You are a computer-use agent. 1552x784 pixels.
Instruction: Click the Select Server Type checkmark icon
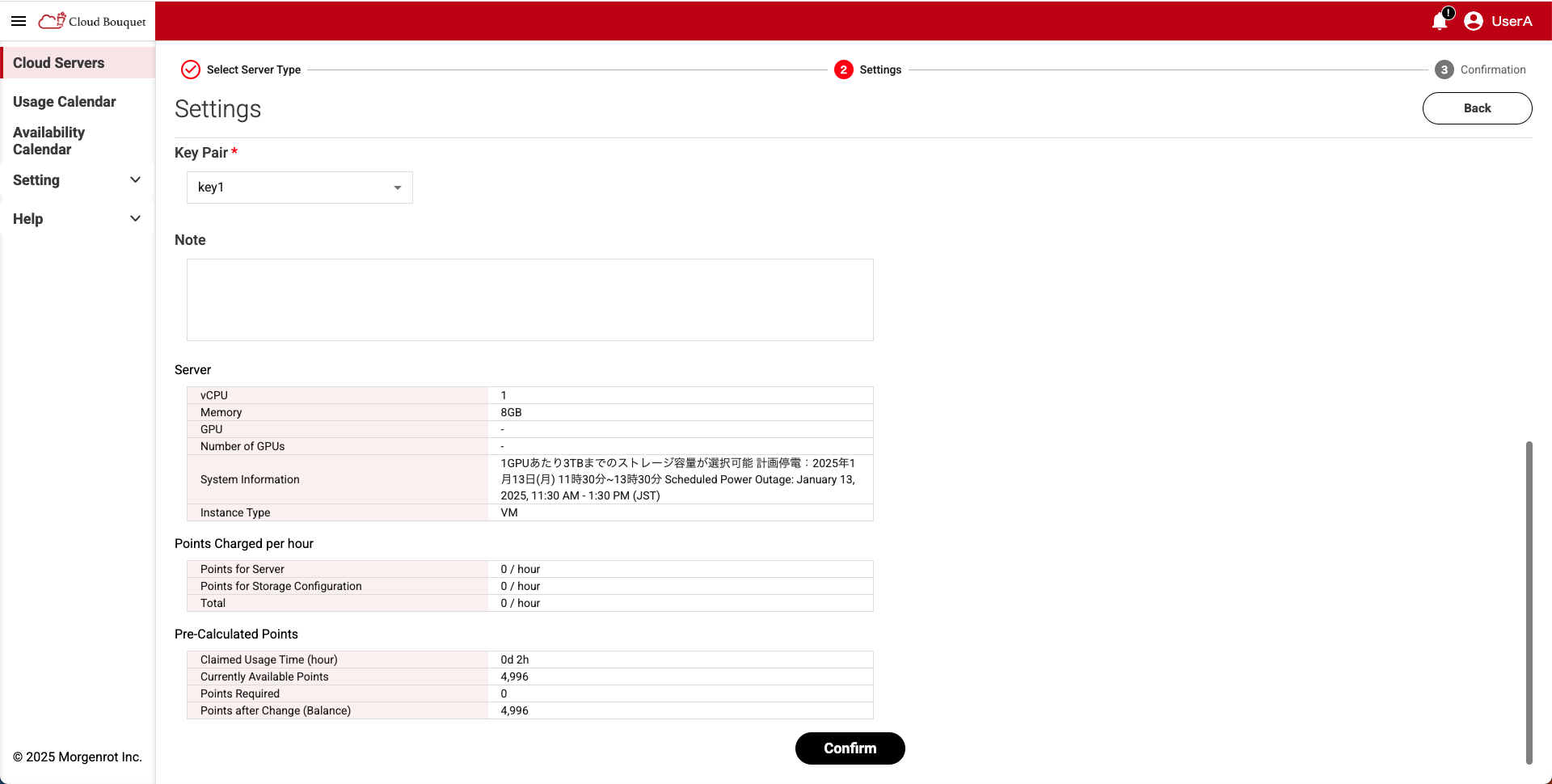[x=191, y=70]
